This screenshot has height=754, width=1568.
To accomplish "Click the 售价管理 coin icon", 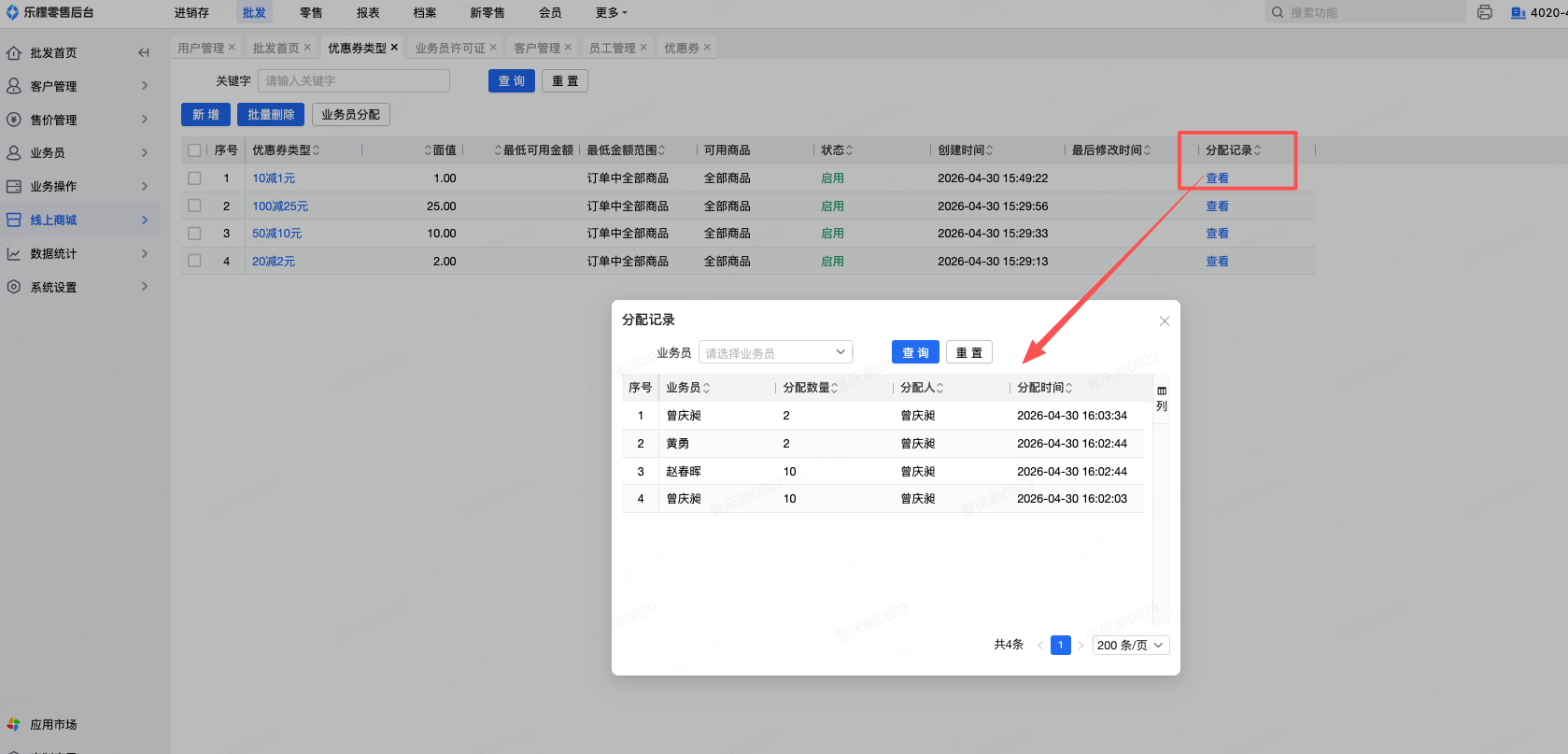I will click(x=14, y=120).
